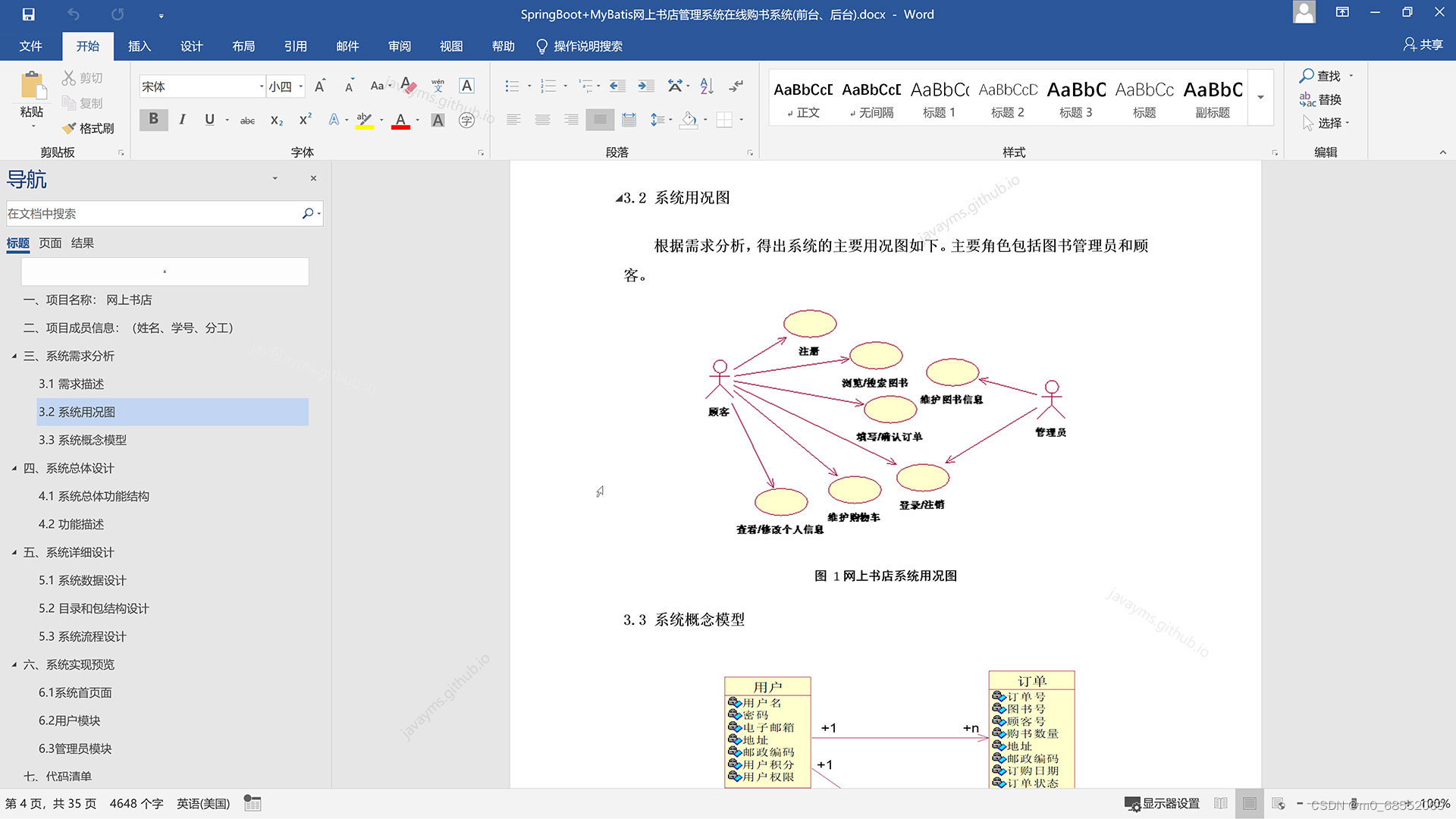Toggle justify alignment button
The image size is (1456, 819).
[600, 120]
